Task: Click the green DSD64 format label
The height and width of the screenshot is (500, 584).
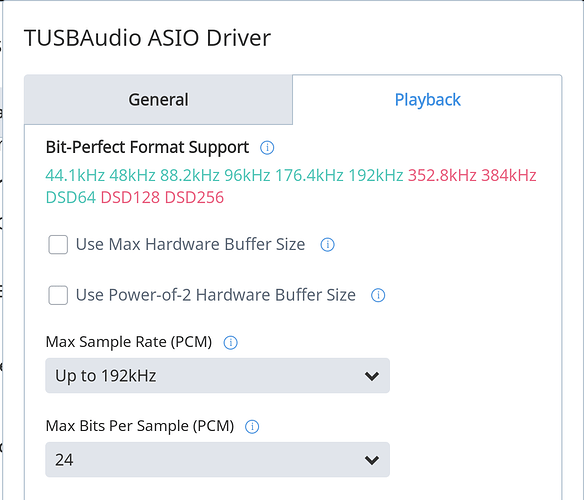Action: [71, 197]
